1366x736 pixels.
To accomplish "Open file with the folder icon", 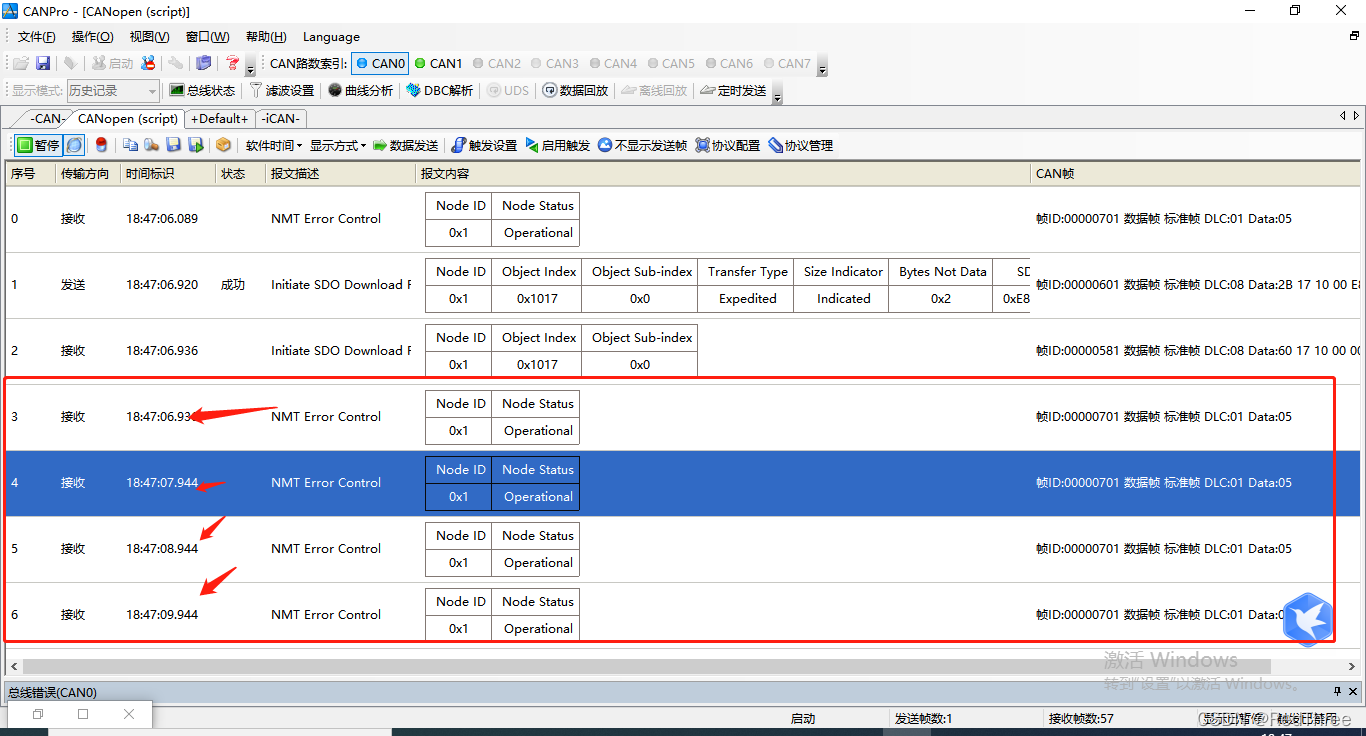I will point(21,63).
